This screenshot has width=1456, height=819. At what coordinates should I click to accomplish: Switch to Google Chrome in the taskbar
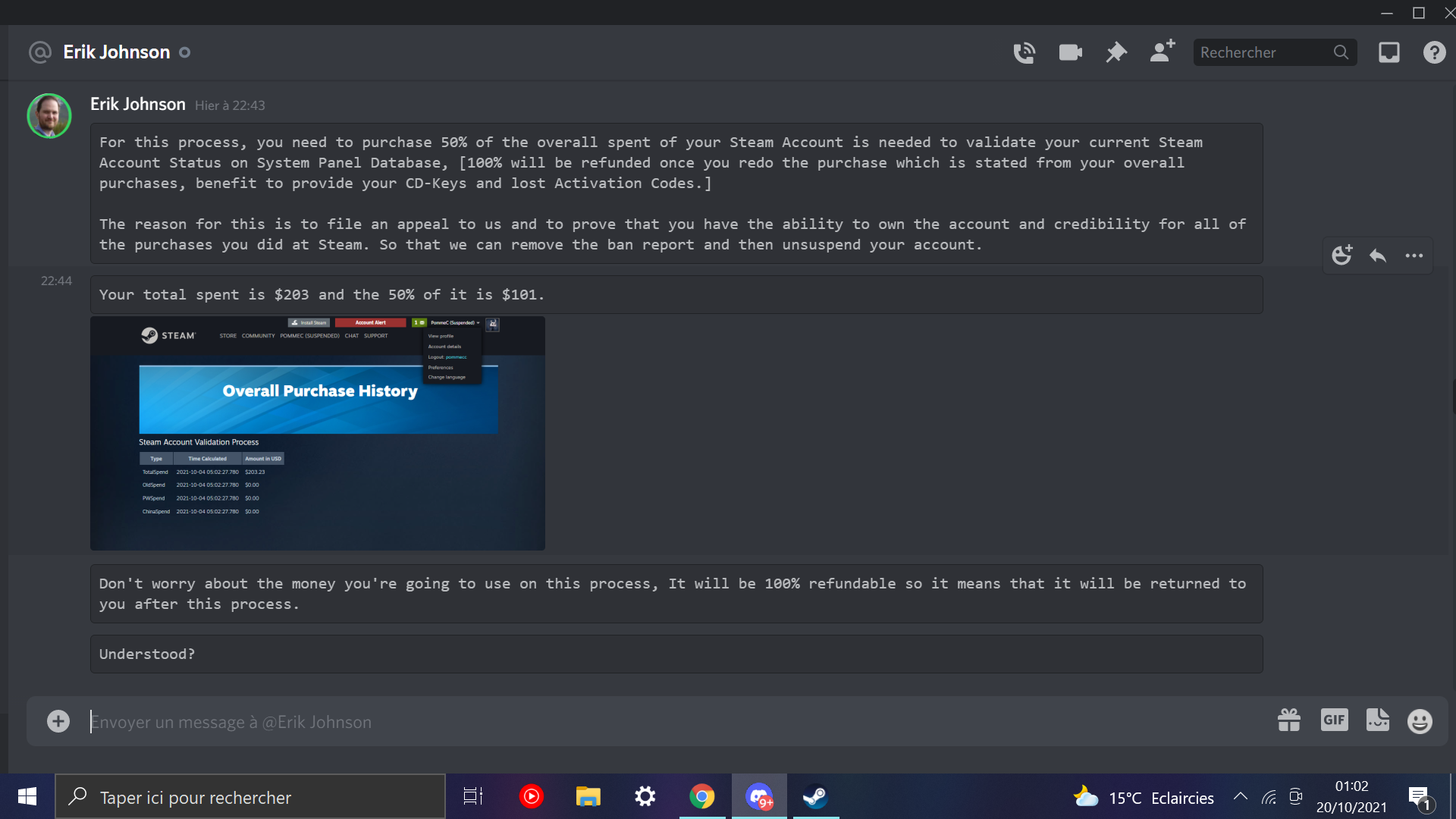pyautogui.click(x=701, y=796)
